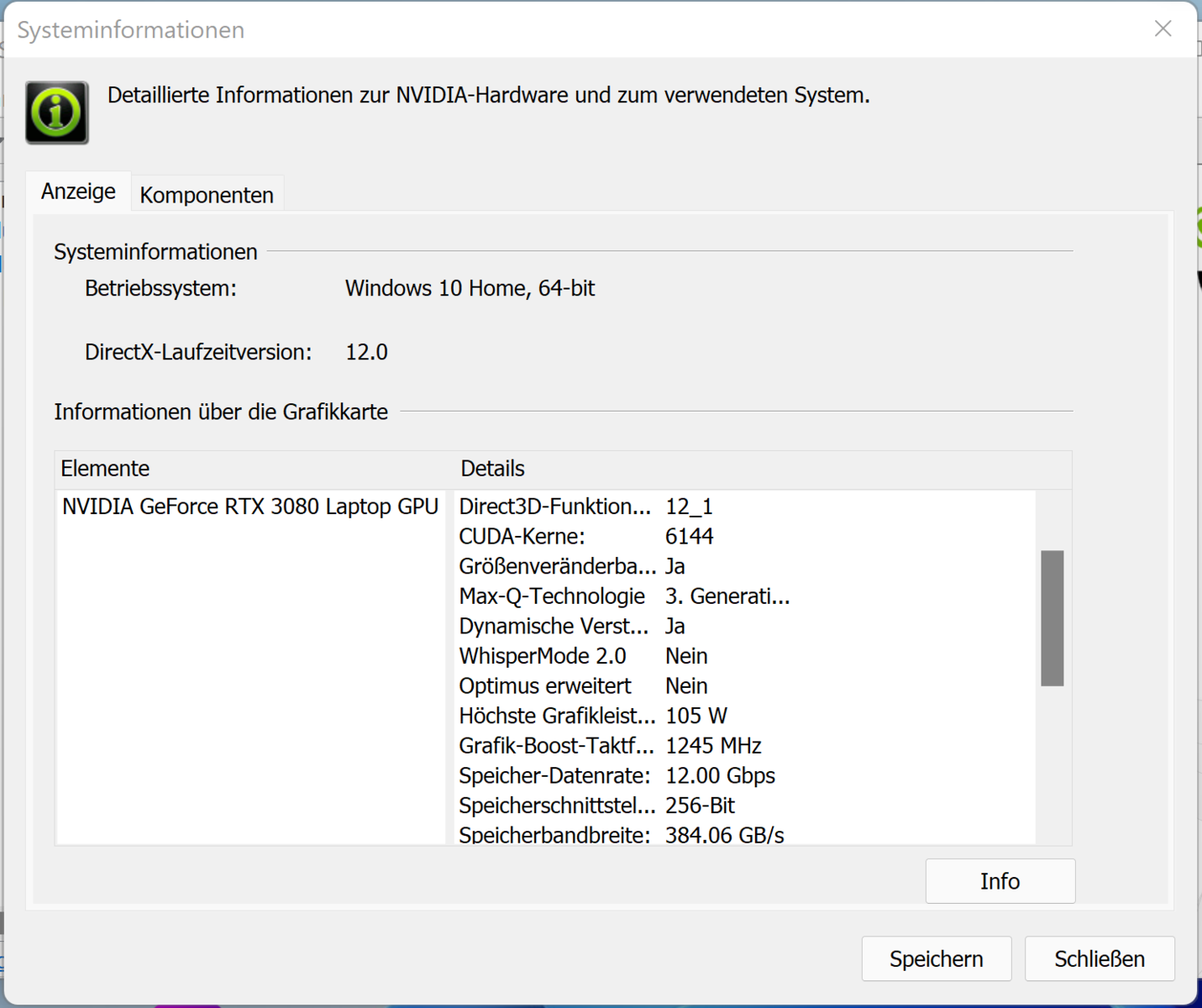
Task: Click the Schließen button
Action: tap(1099, 959)
